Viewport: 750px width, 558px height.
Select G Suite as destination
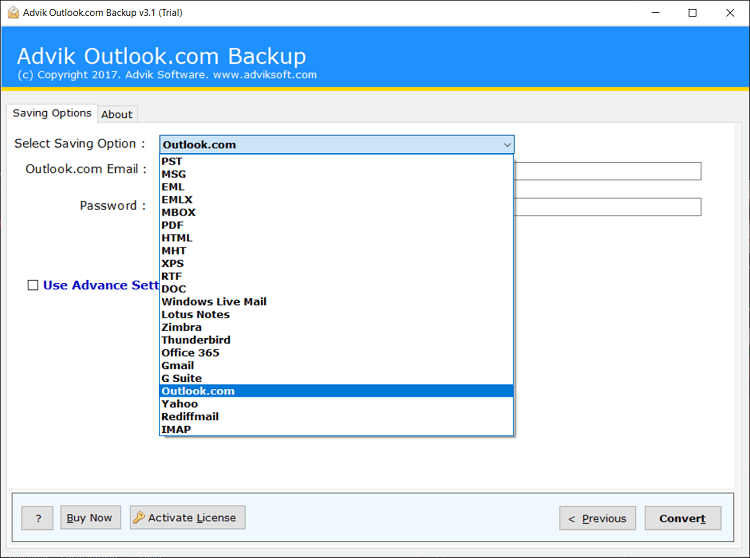[x=336, y=378]
